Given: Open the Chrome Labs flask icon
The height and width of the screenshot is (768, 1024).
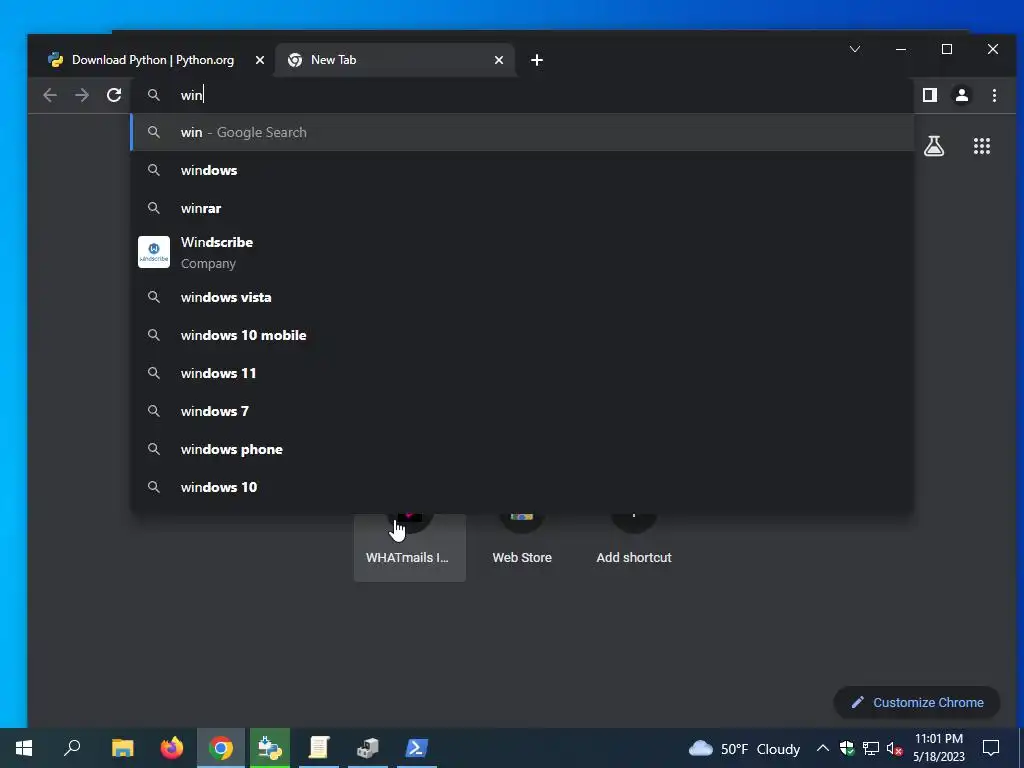Looking at the screenshot, I should pyautogui.click(x=934, y=146).
